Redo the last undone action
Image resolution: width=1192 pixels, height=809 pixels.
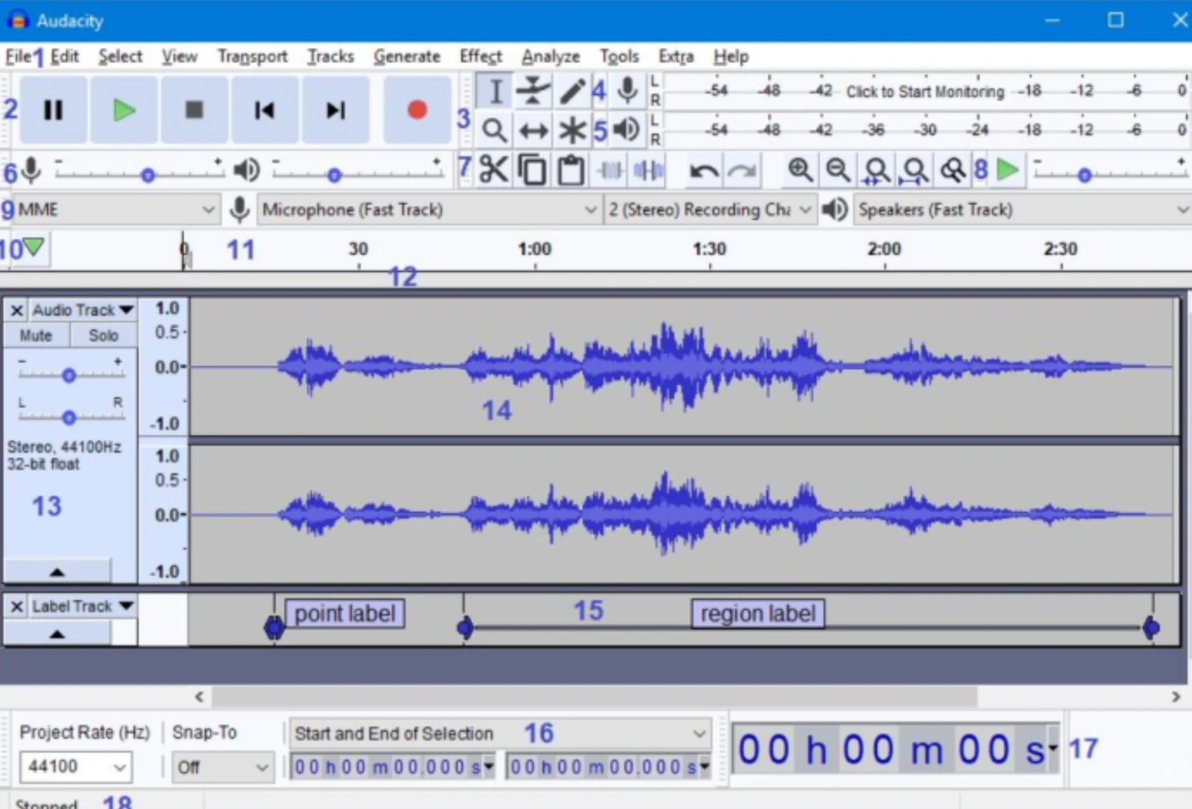coord(742,170)
